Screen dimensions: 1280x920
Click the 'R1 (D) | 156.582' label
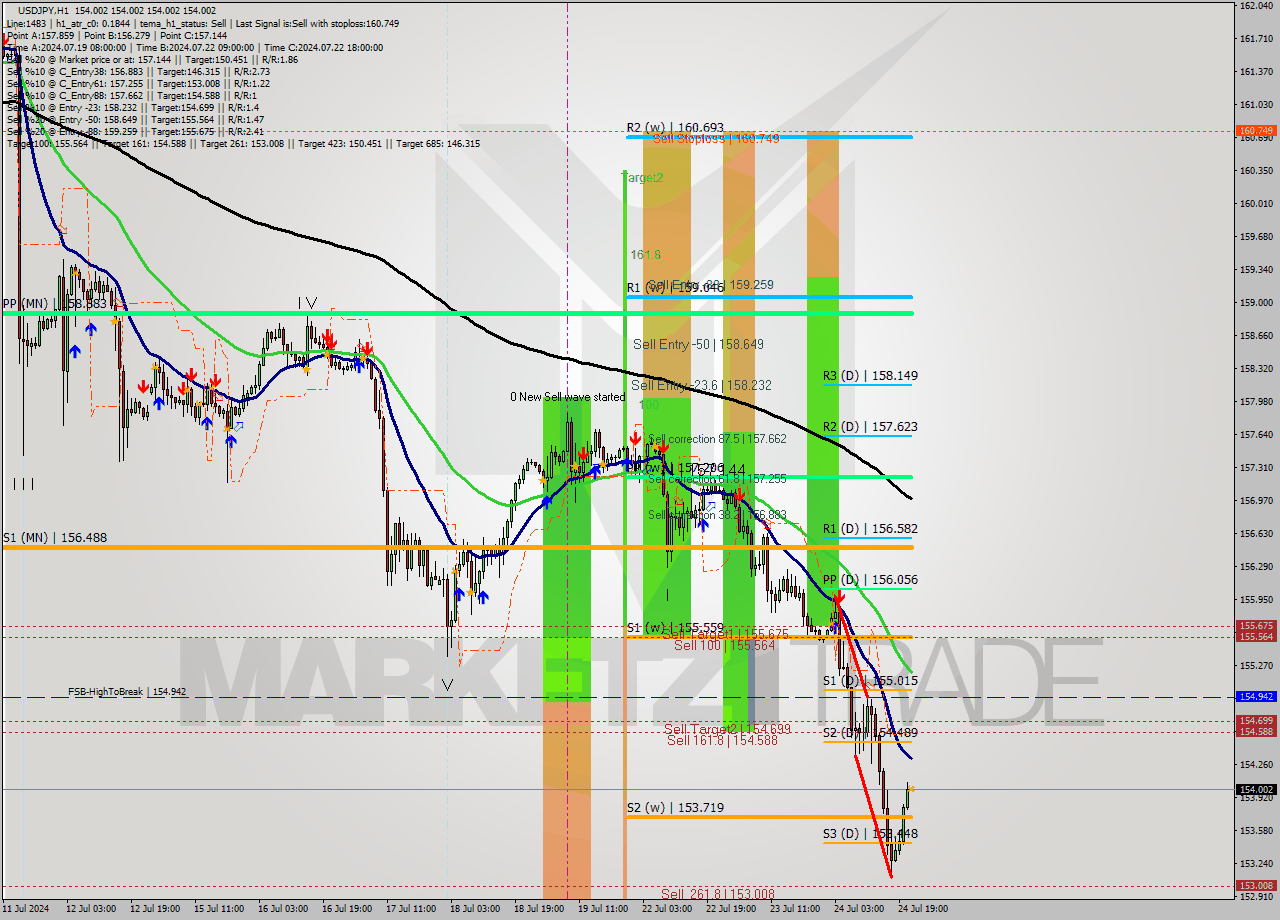coord(870,529)
